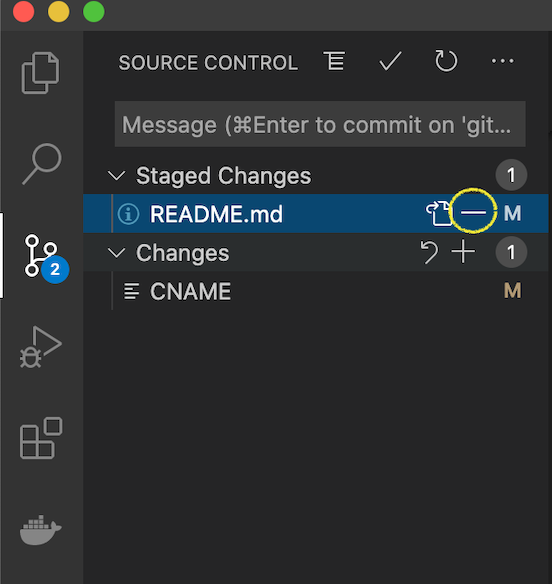Discard all changes with the undo arrow
The height and width of the screenshot is (584, 552).
pos(429,252)
